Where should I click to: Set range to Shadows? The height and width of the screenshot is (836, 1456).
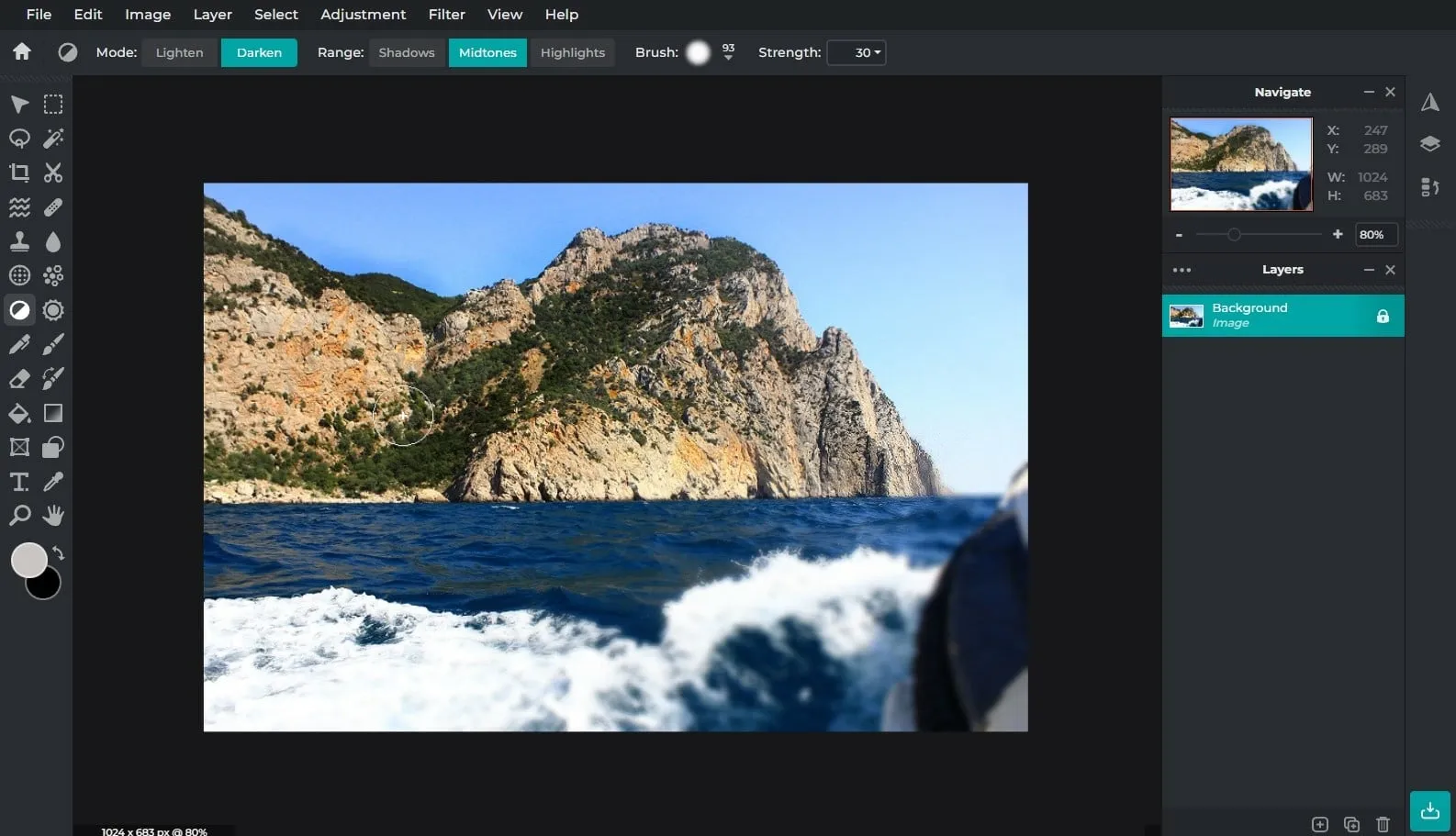407,52
